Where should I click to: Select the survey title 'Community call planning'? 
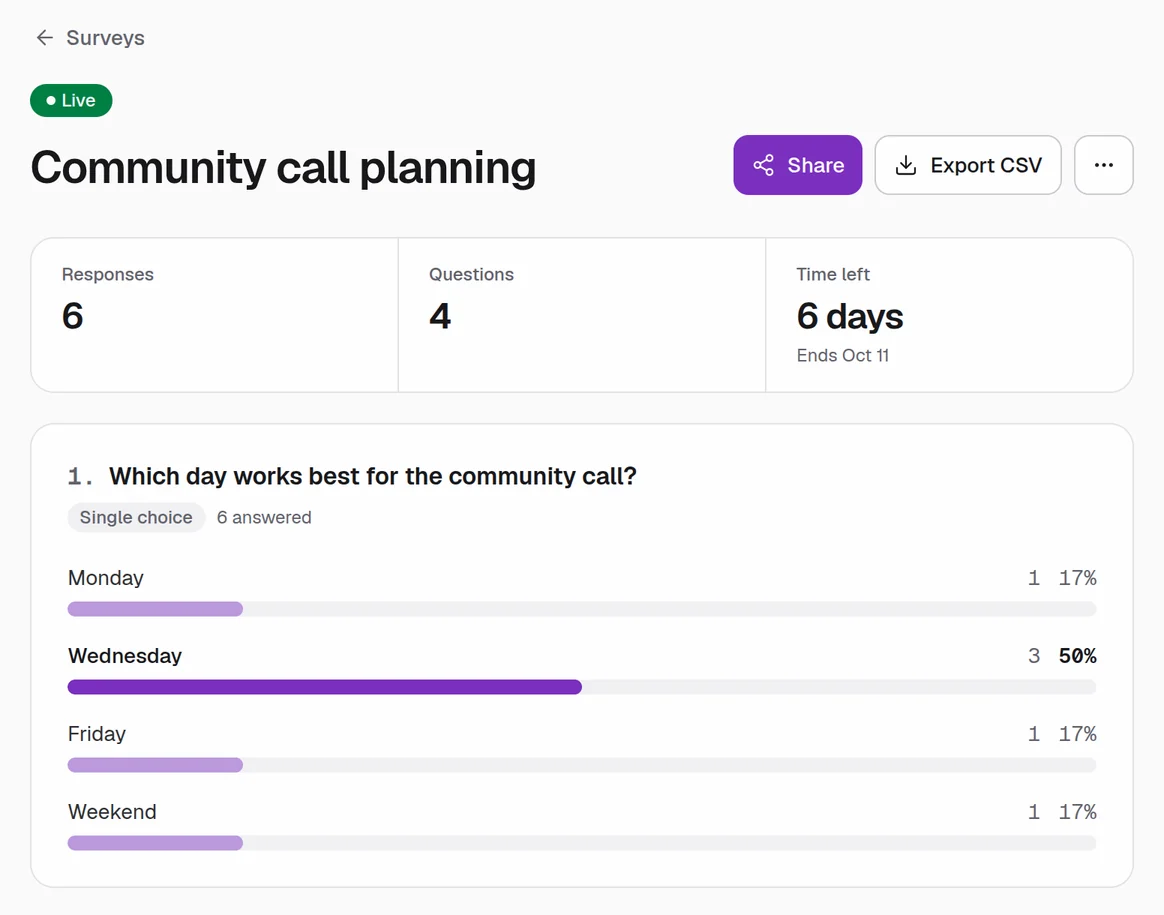pyautogui.click(x=283, y=168)
